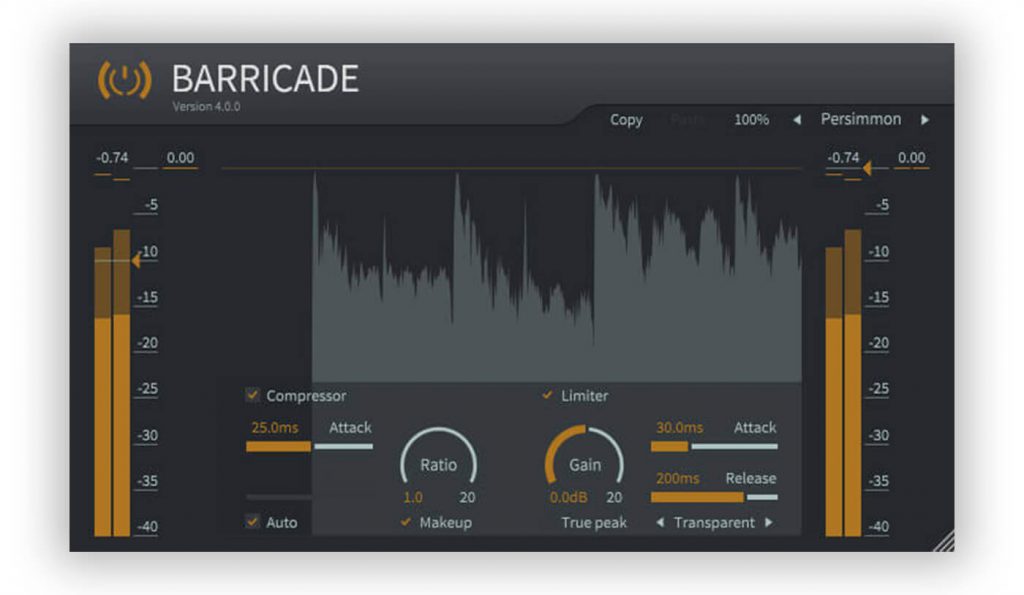Toggle the Makeup checkbox
Screen dimensions: 1024x595
coord(406,522)
